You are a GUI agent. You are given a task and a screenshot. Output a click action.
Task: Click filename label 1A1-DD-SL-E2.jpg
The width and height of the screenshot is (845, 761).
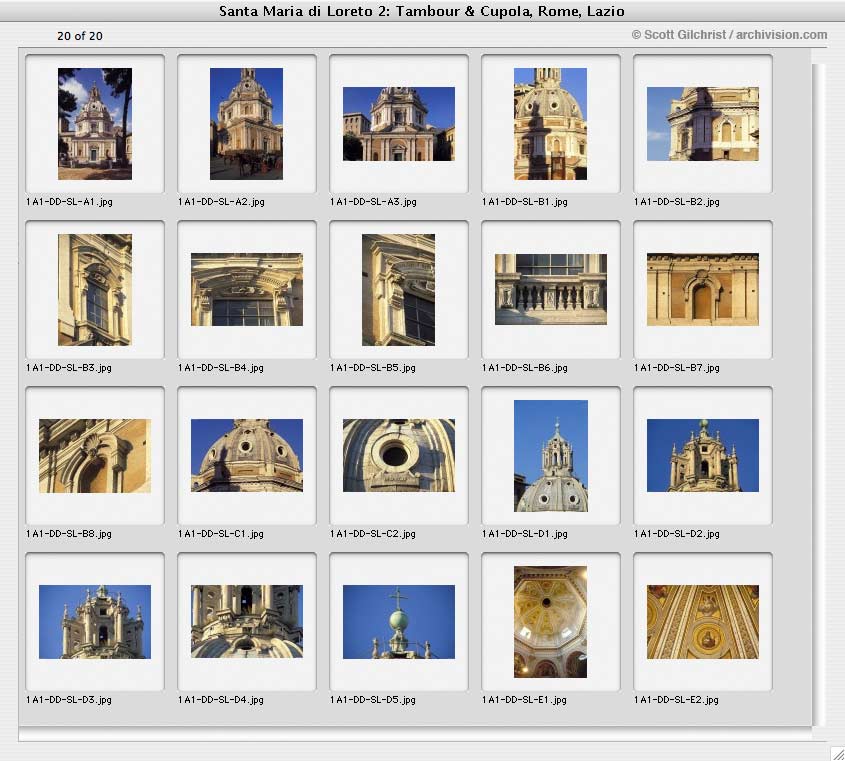click(676, 700)
